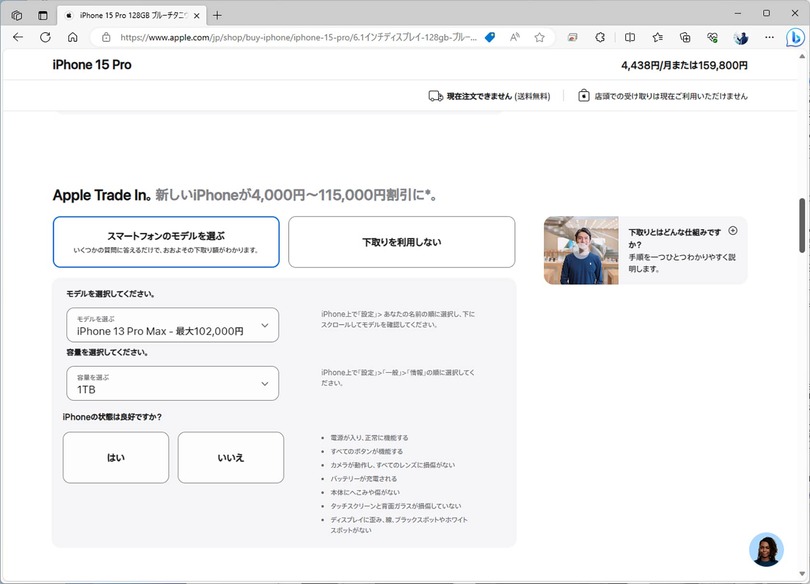810x584 pixels.
Task: Click the page vertical scrollbar thumb
Action: 802,225
